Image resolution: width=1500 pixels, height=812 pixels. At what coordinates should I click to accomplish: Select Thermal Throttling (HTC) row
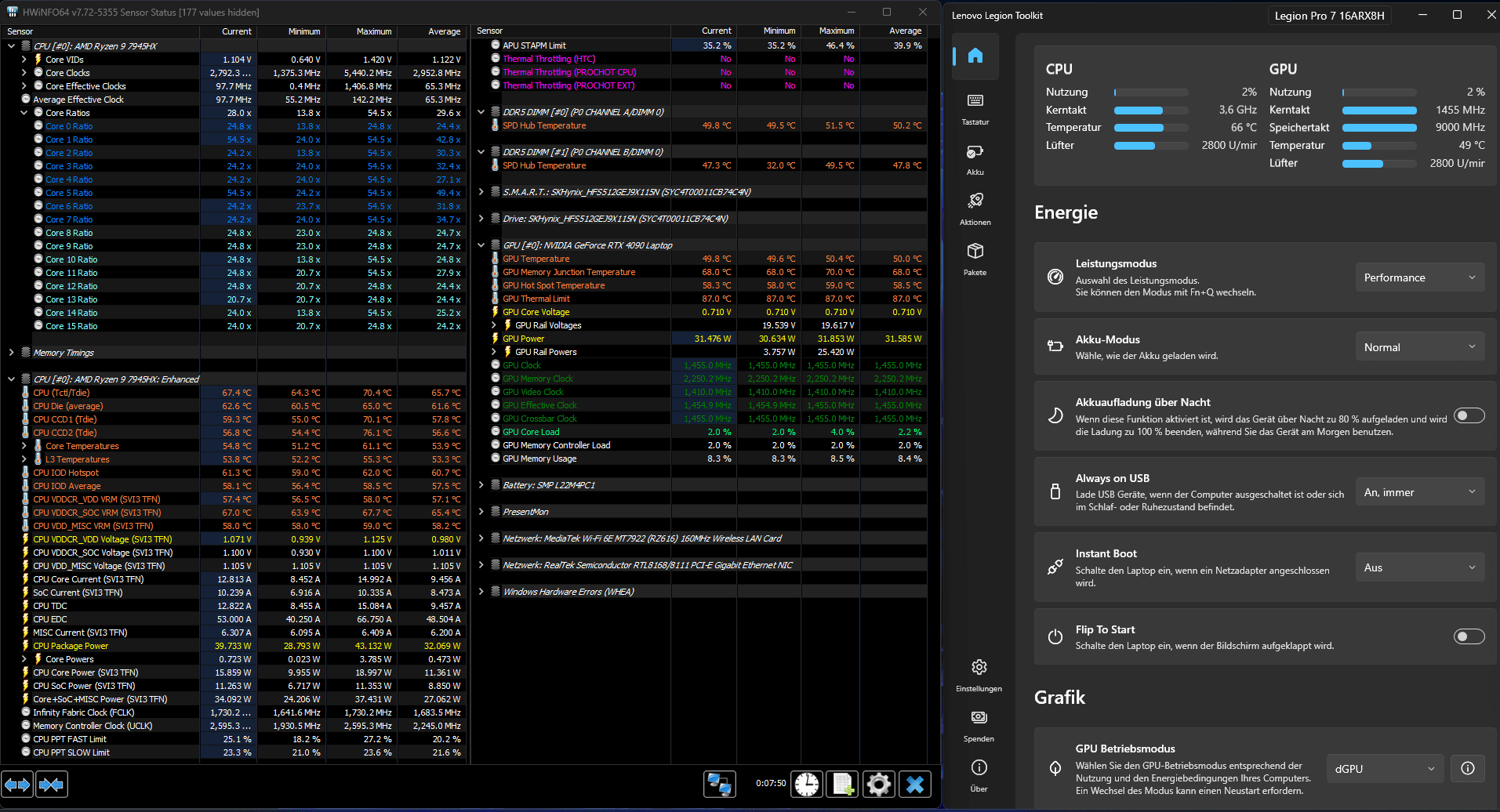pos(700,59)
